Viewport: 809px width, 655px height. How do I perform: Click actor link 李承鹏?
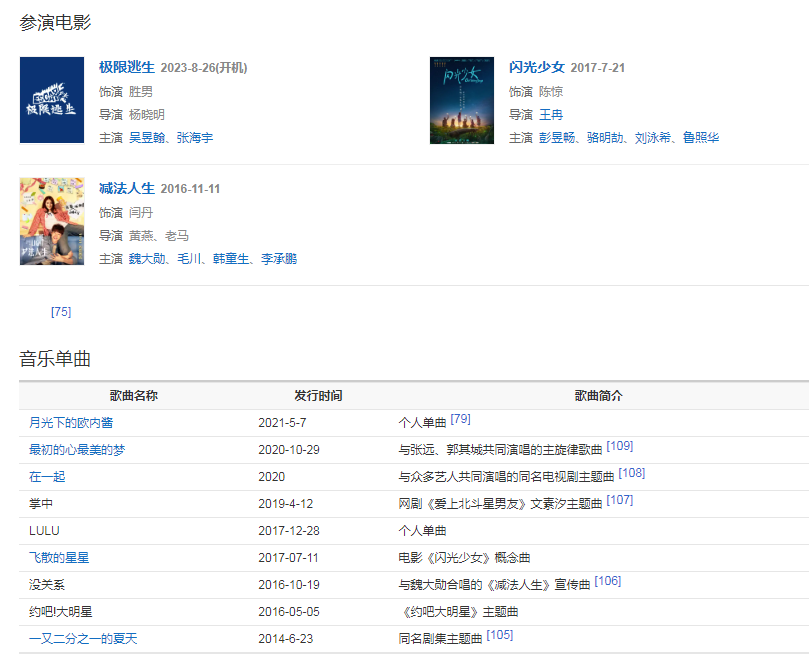(279, 259)
